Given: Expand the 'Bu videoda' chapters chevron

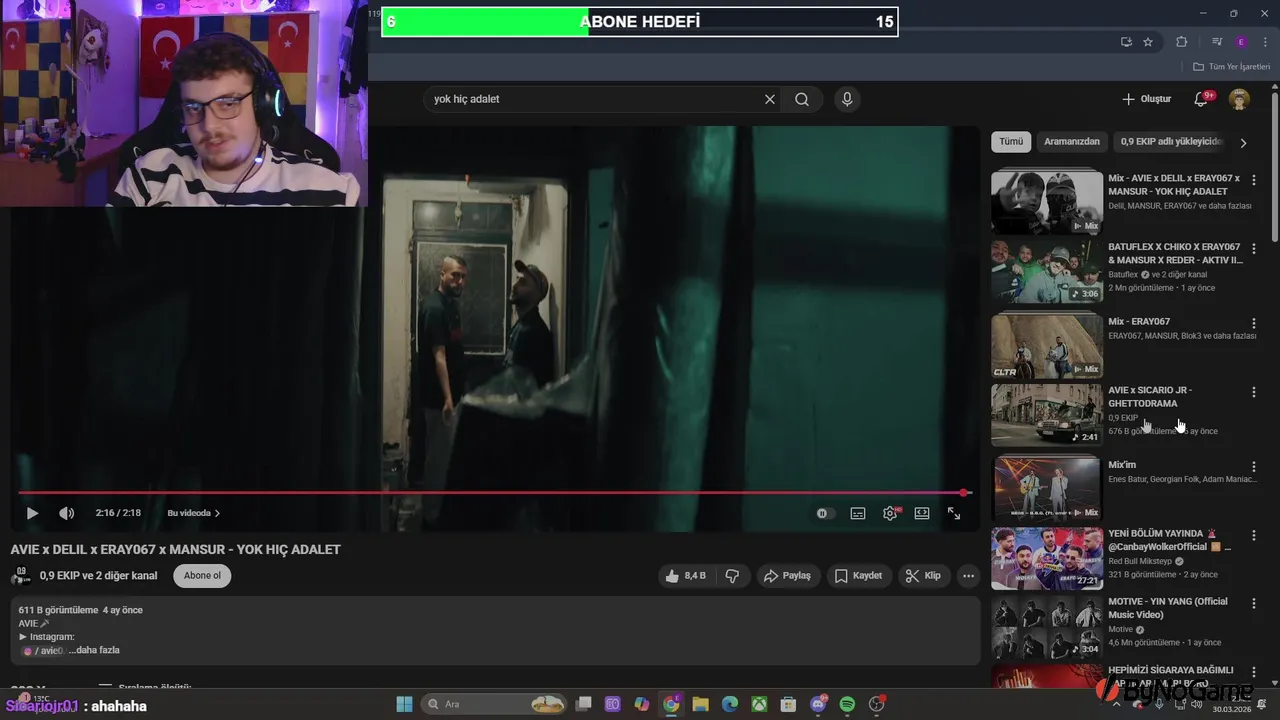Looking at the screenshot, I should pos(217,513).
